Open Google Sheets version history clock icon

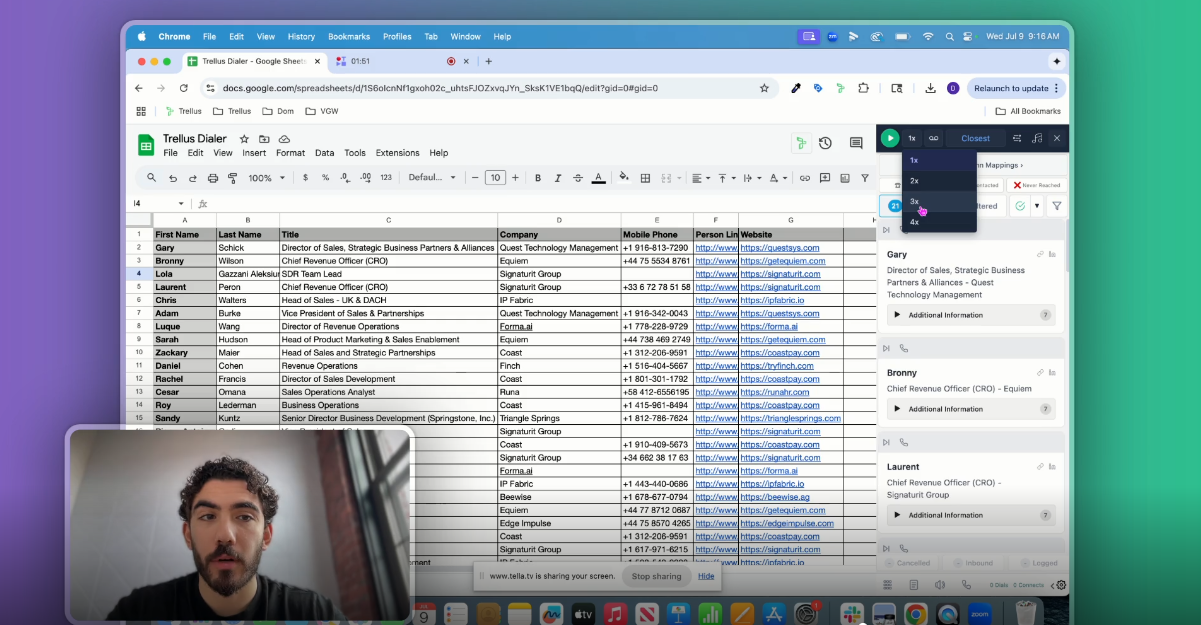(x=825, y=144)
